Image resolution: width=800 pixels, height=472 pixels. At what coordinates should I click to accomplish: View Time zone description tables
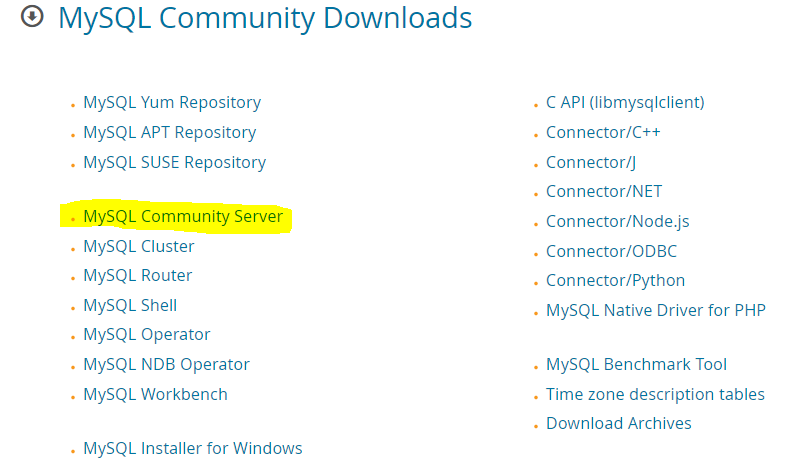[655, 394]
